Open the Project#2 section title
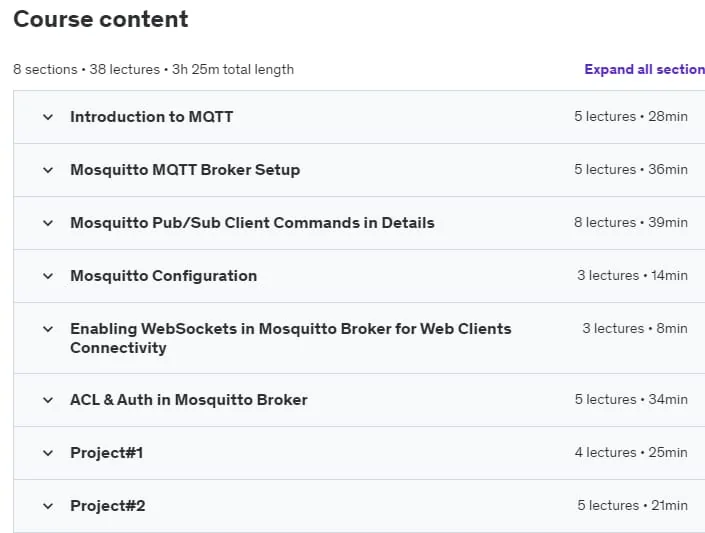 tap(107, 506)
